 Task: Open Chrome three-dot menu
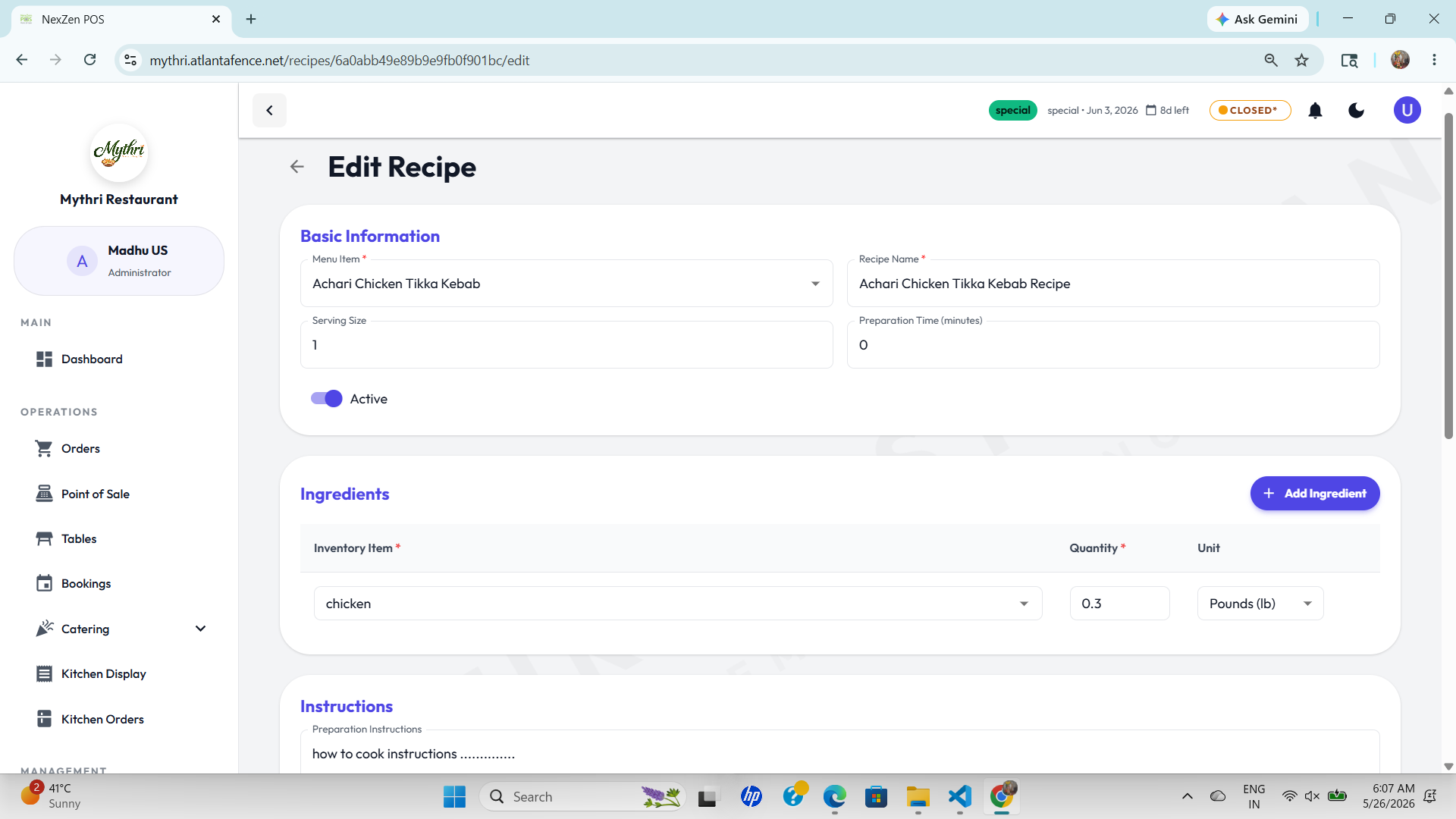point(1434,60)
